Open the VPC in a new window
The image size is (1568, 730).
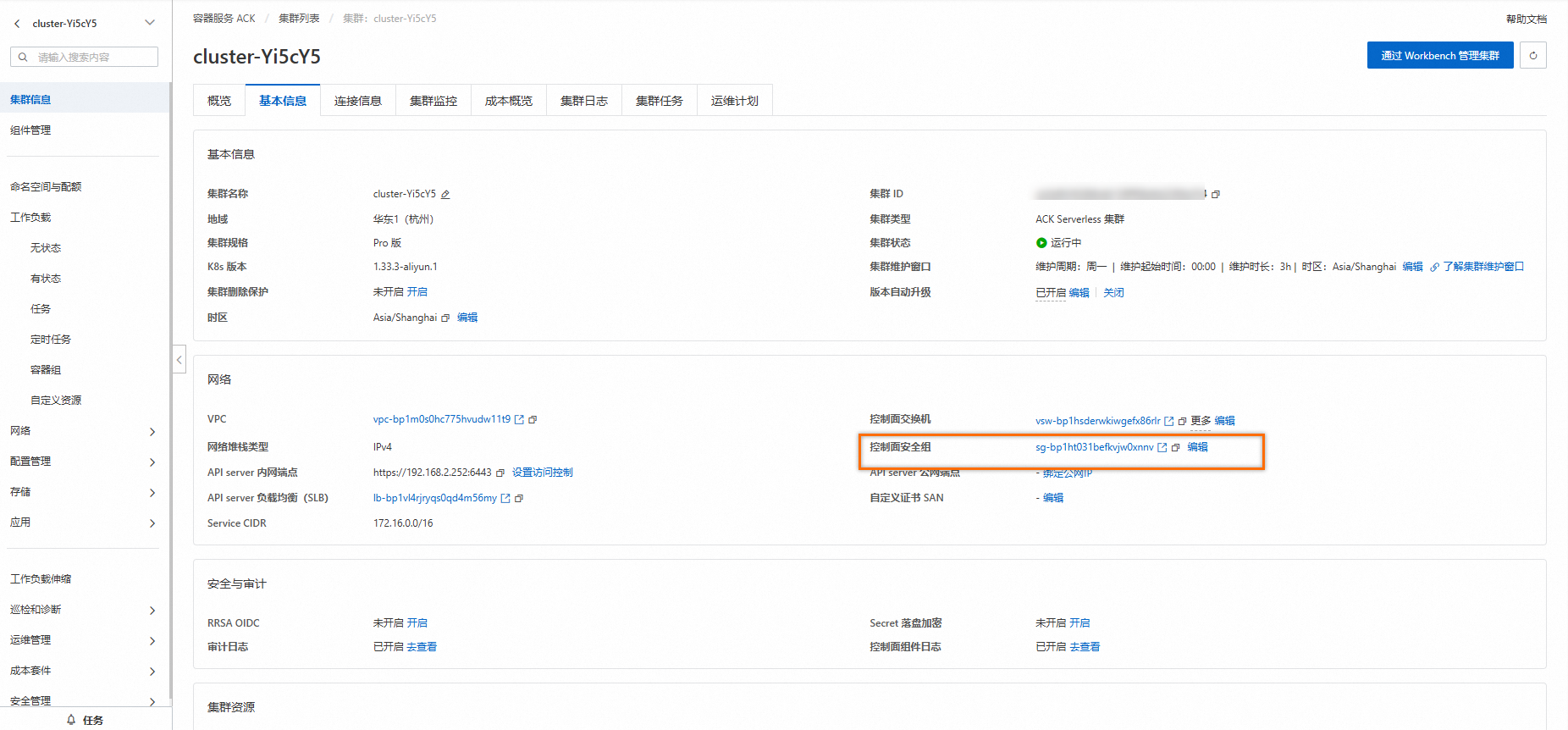coord(519,419)
